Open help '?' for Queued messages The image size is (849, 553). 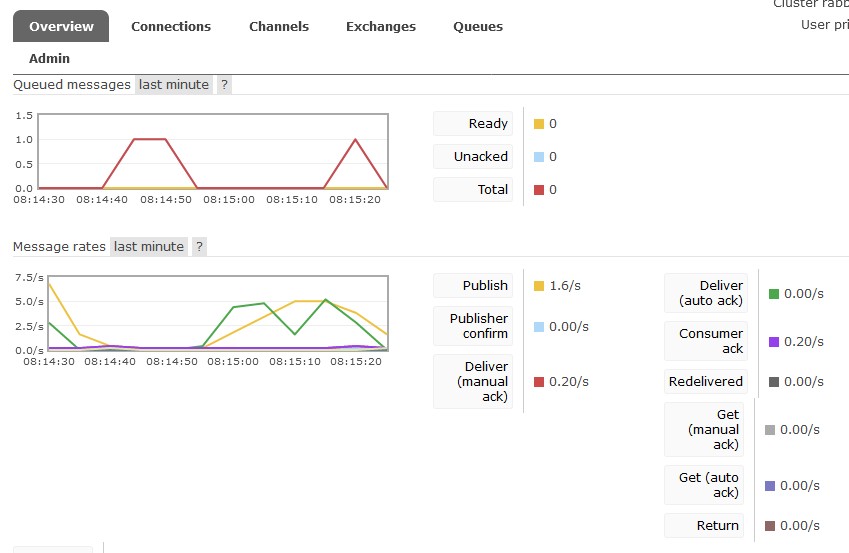coord(224,84)
